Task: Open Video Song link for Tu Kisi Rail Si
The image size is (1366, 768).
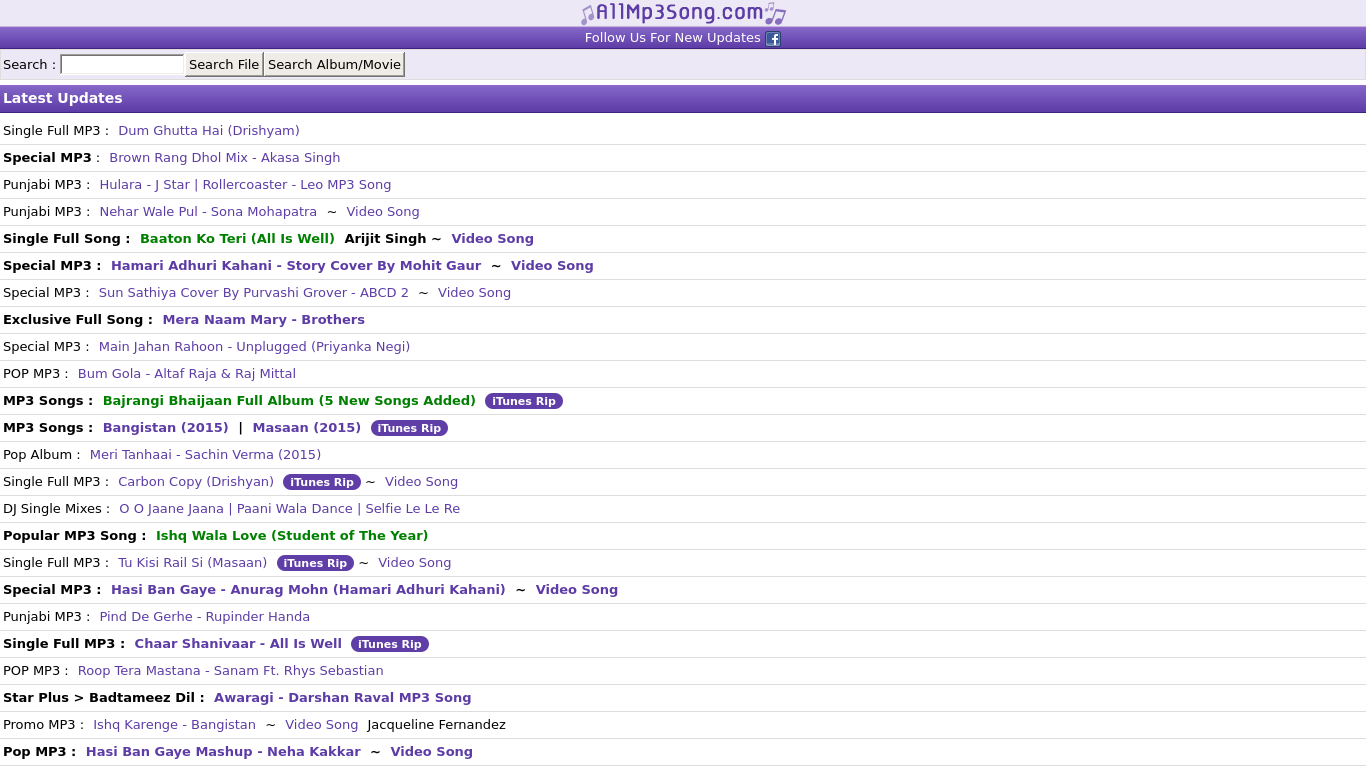Action: [414, 563]
